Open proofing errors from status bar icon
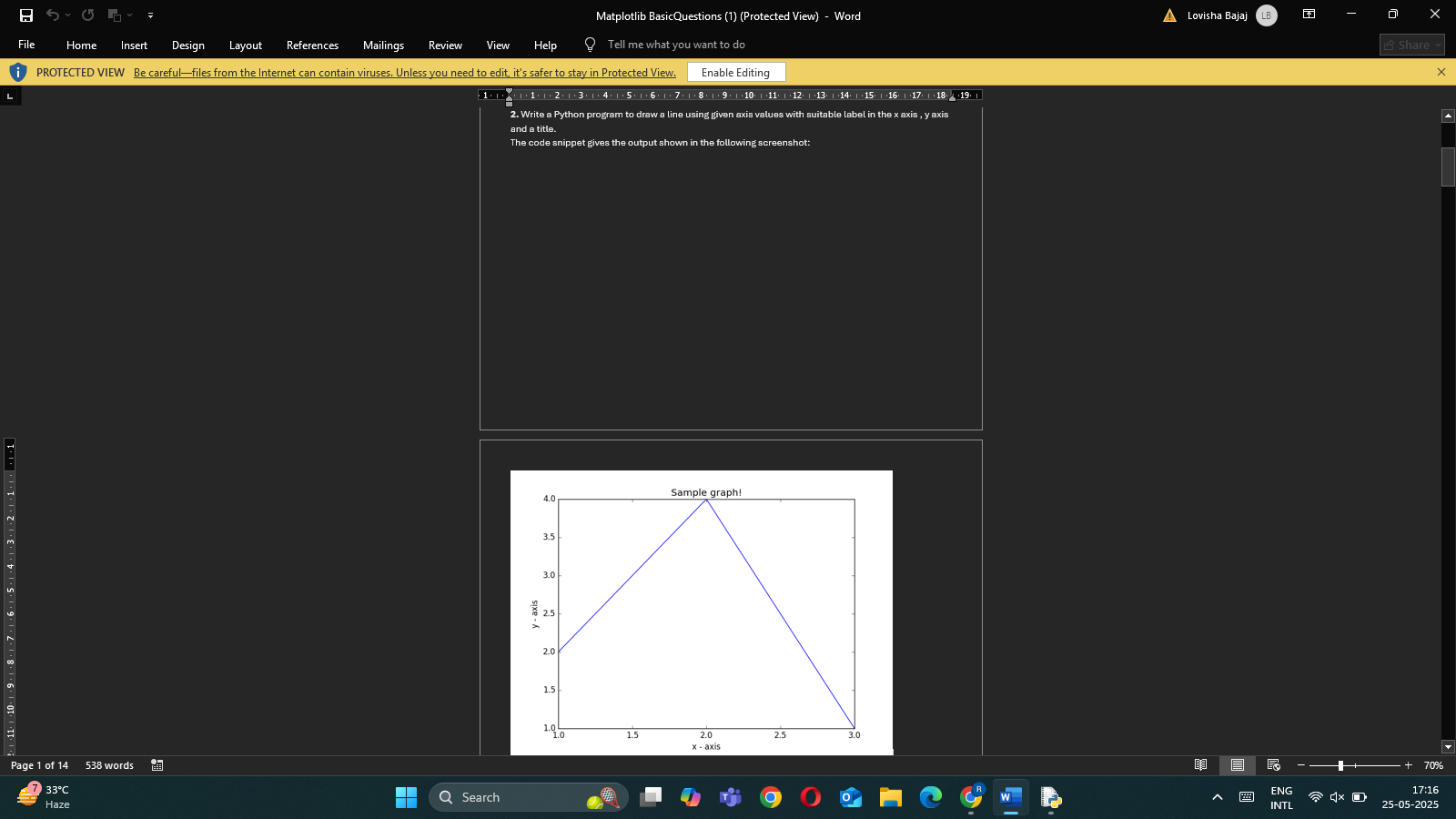Viewport: 1456px width, 819px height. [x=157, y=765]
